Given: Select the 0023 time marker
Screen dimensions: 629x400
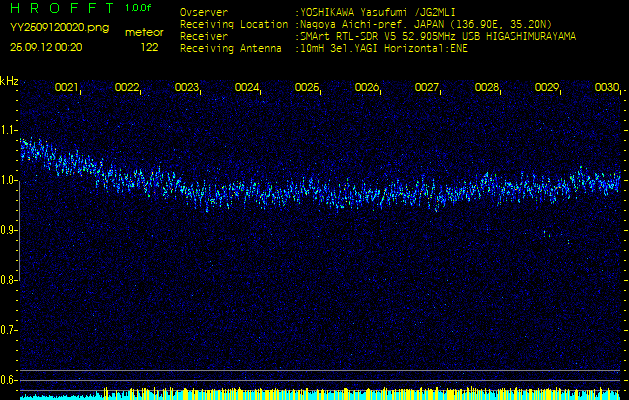Looking at the screenshot, I should (x=187, y=88).
